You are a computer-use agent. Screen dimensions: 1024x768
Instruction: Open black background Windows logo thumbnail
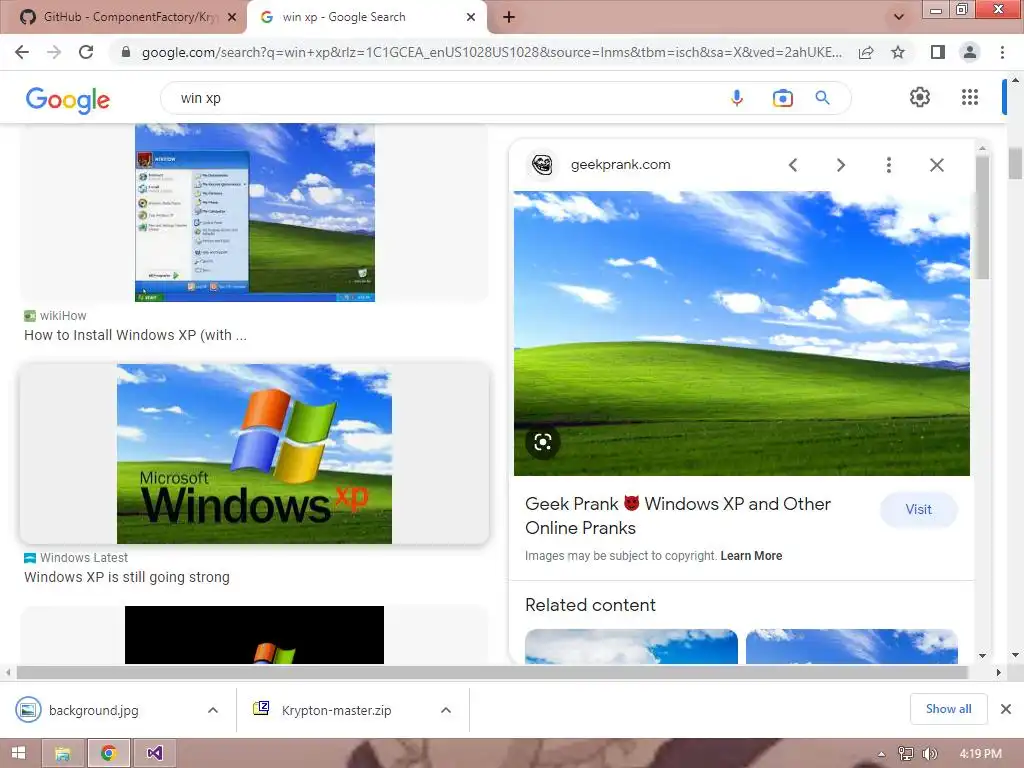click(254, 635)
